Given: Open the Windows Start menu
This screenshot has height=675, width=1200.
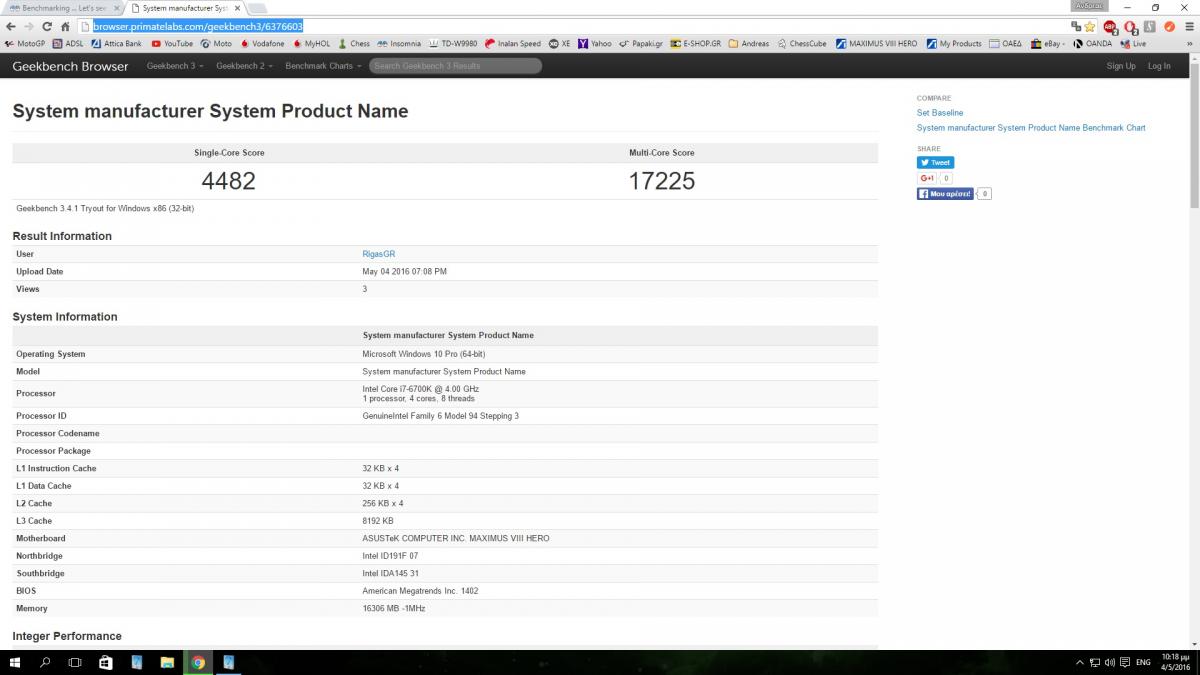Looking at the screenshot, I should pyautogui.click(x=15, y=662).
